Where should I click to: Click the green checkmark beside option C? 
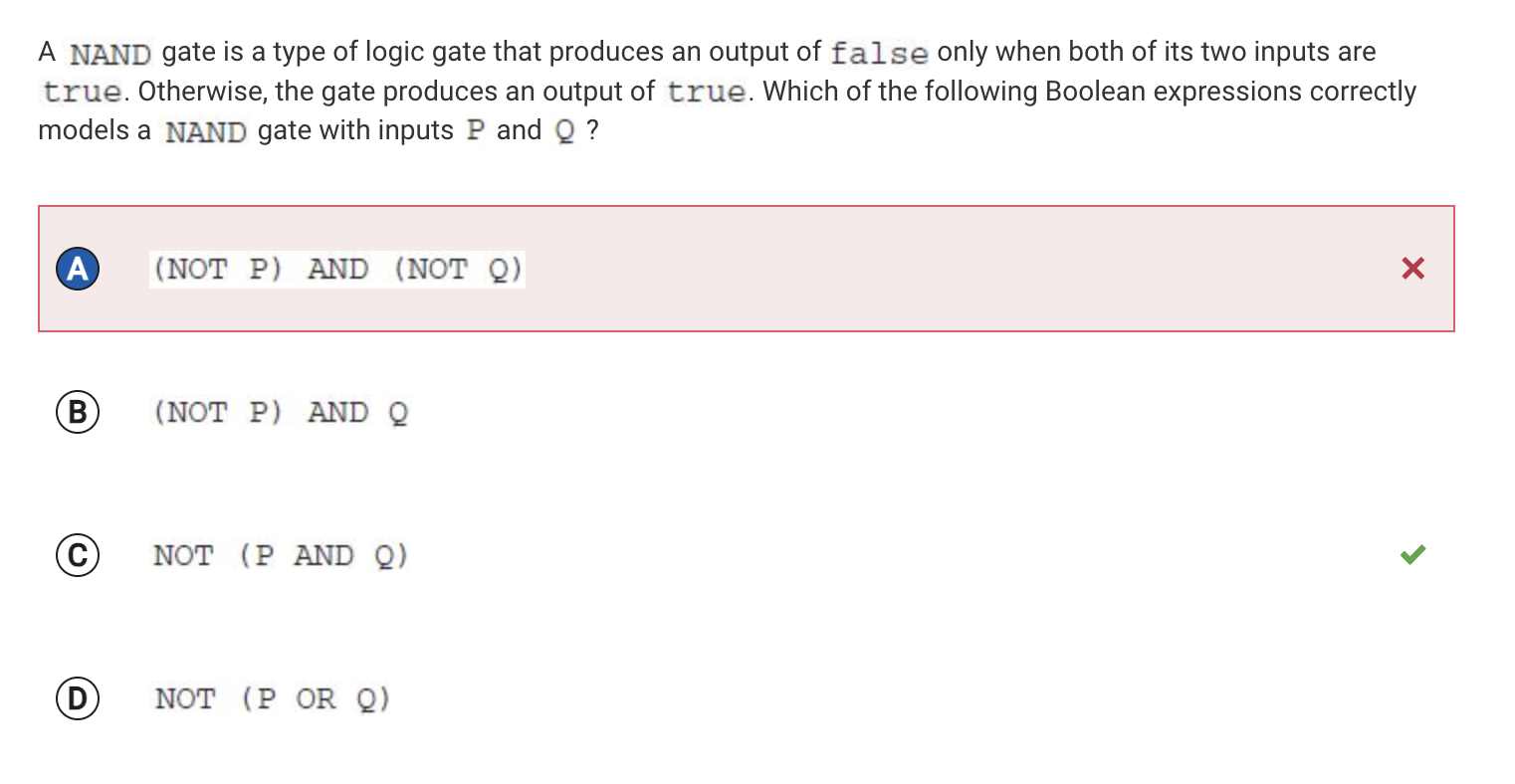tap(1412, 554)
